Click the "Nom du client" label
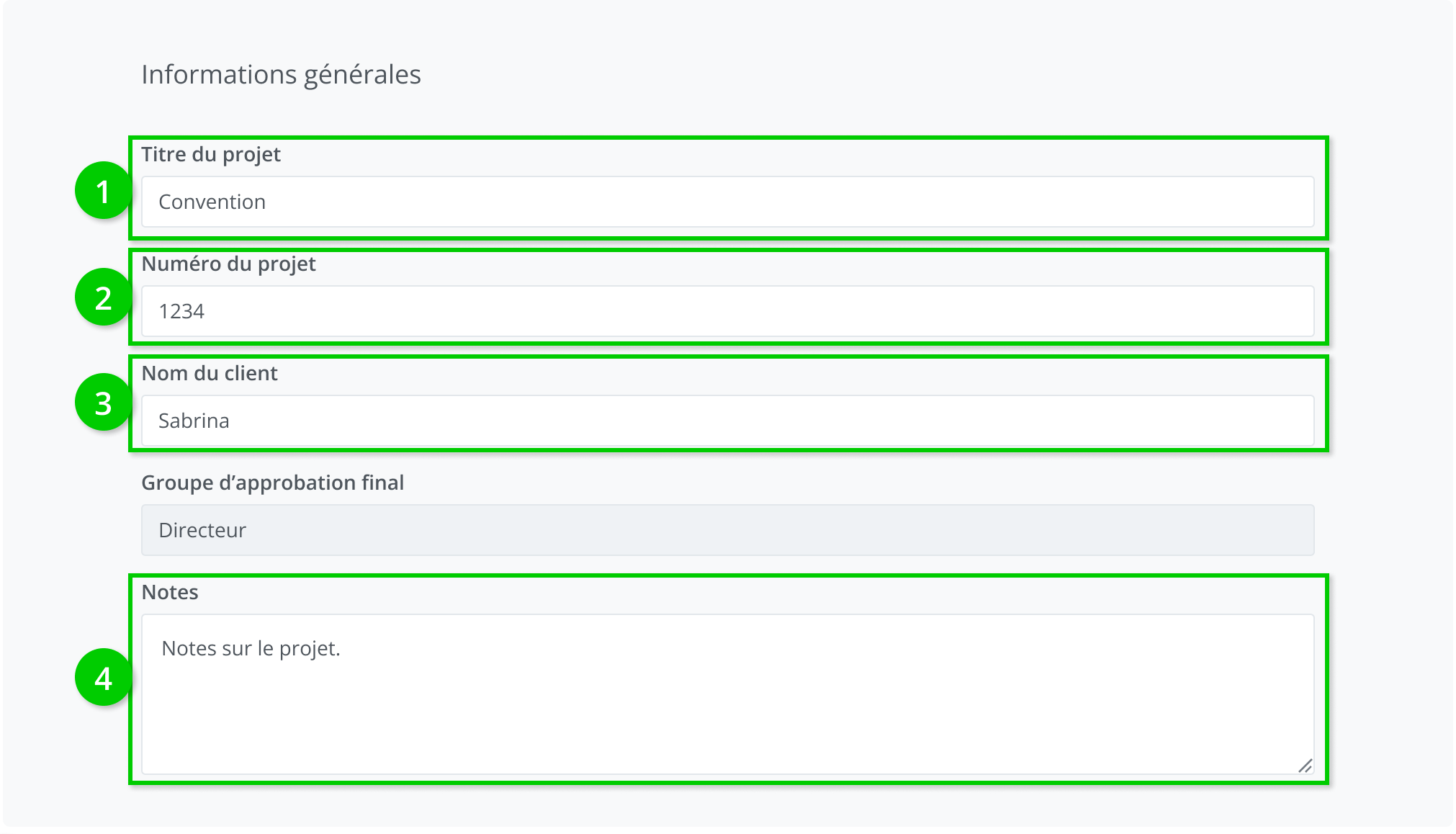 point(209,374)
